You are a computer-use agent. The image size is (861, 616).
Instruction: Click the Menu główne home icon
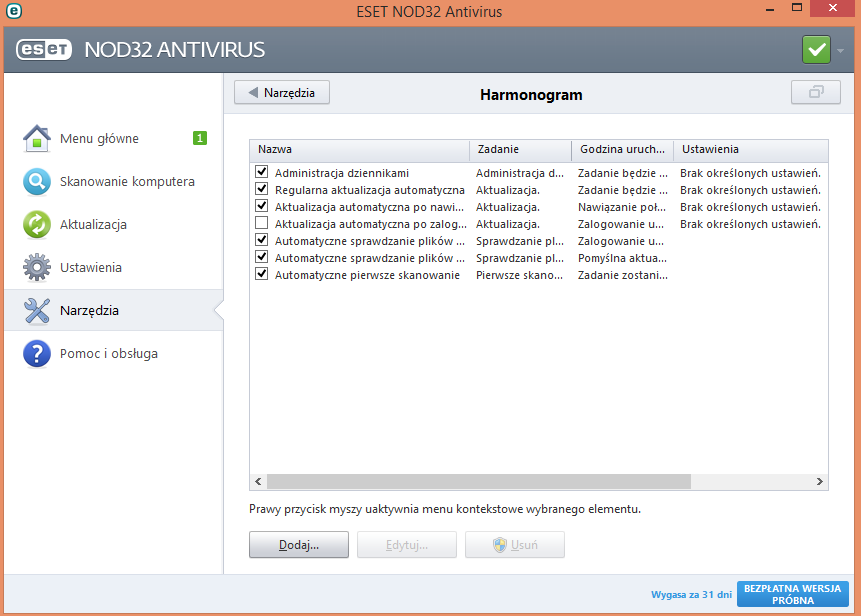point(37,138)
